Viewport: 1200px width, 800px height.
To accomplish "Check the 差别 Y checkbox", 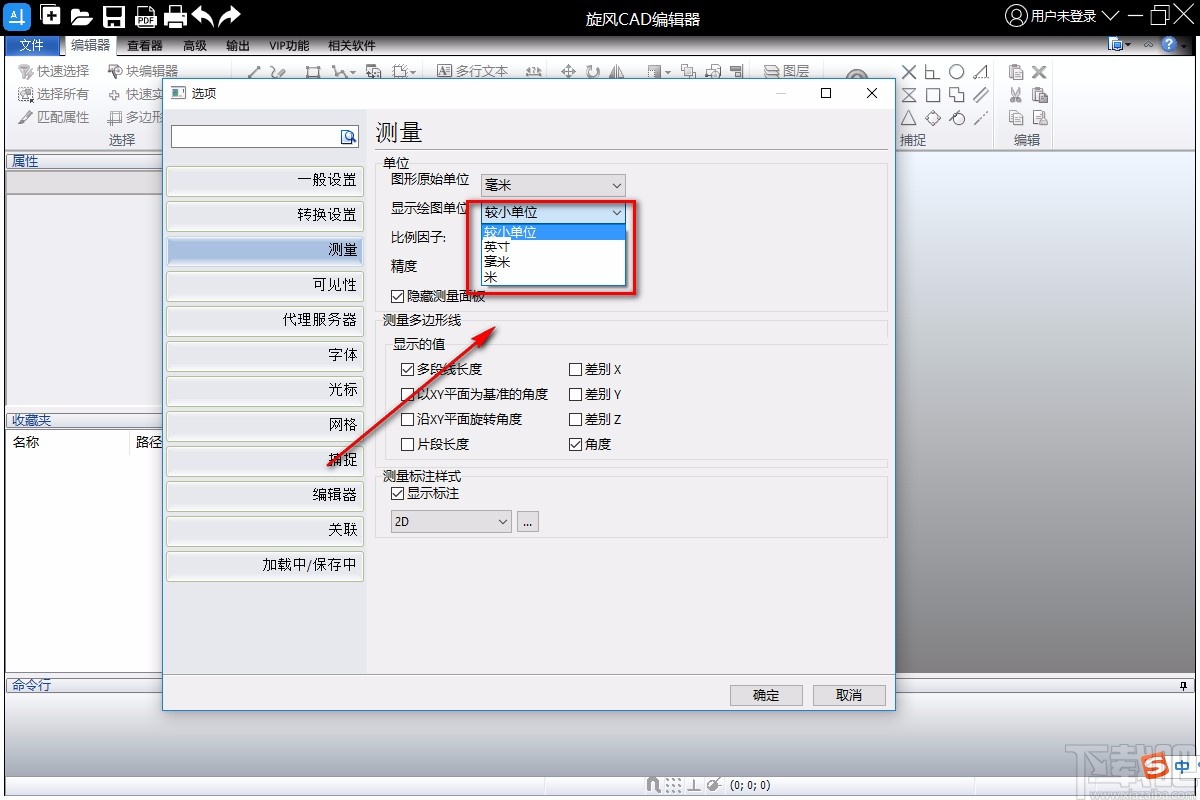I will pyautogui.click(x=576, y=394).
